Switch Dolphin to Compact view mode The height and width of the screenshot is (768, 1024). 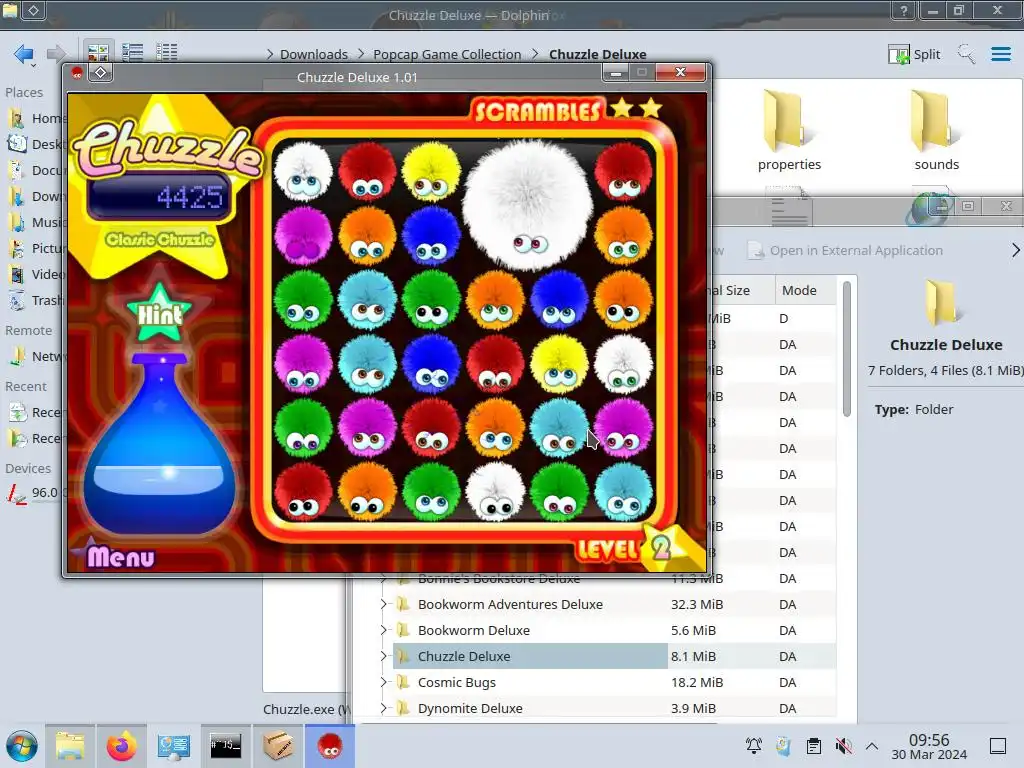133,52
